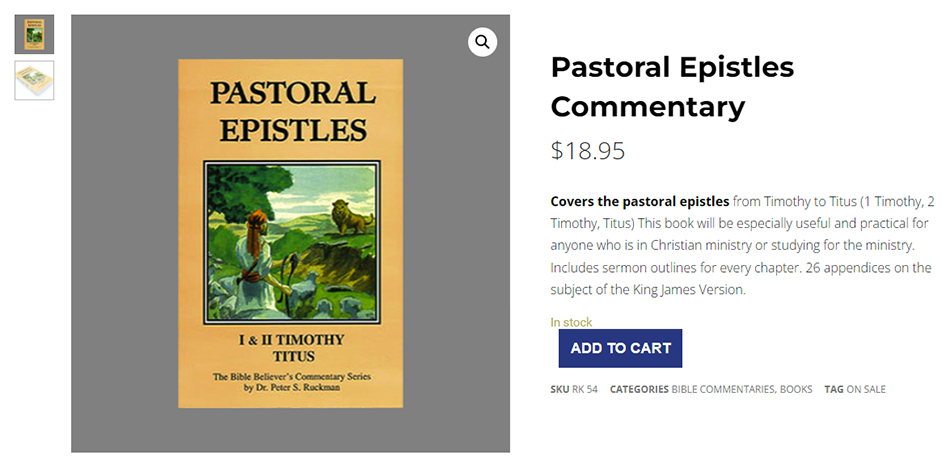Screen dimensions: 950x468
Task: Click the In stock status label
Action: click(x=571, y=322)
